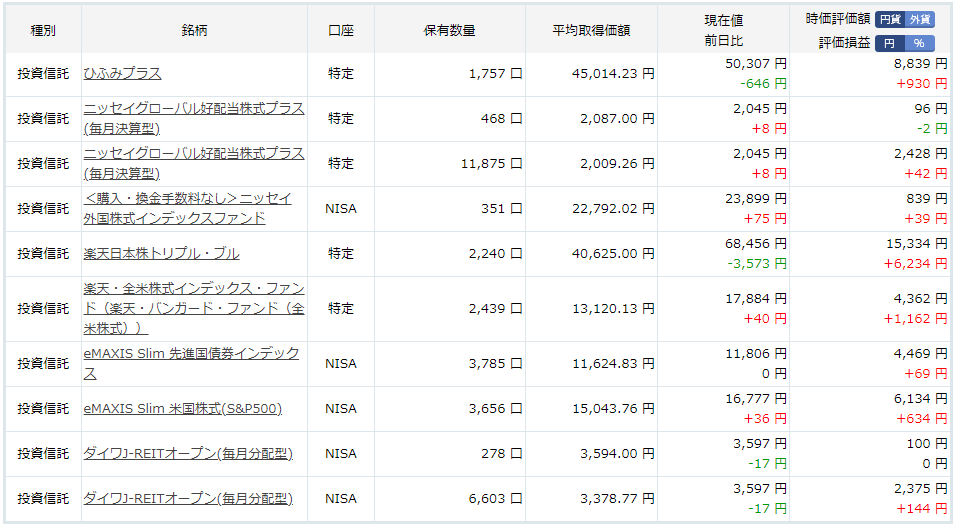This screenshot has height=528, width=956.
Task: Click the 現在値 header label
Action: click(724, 21)
